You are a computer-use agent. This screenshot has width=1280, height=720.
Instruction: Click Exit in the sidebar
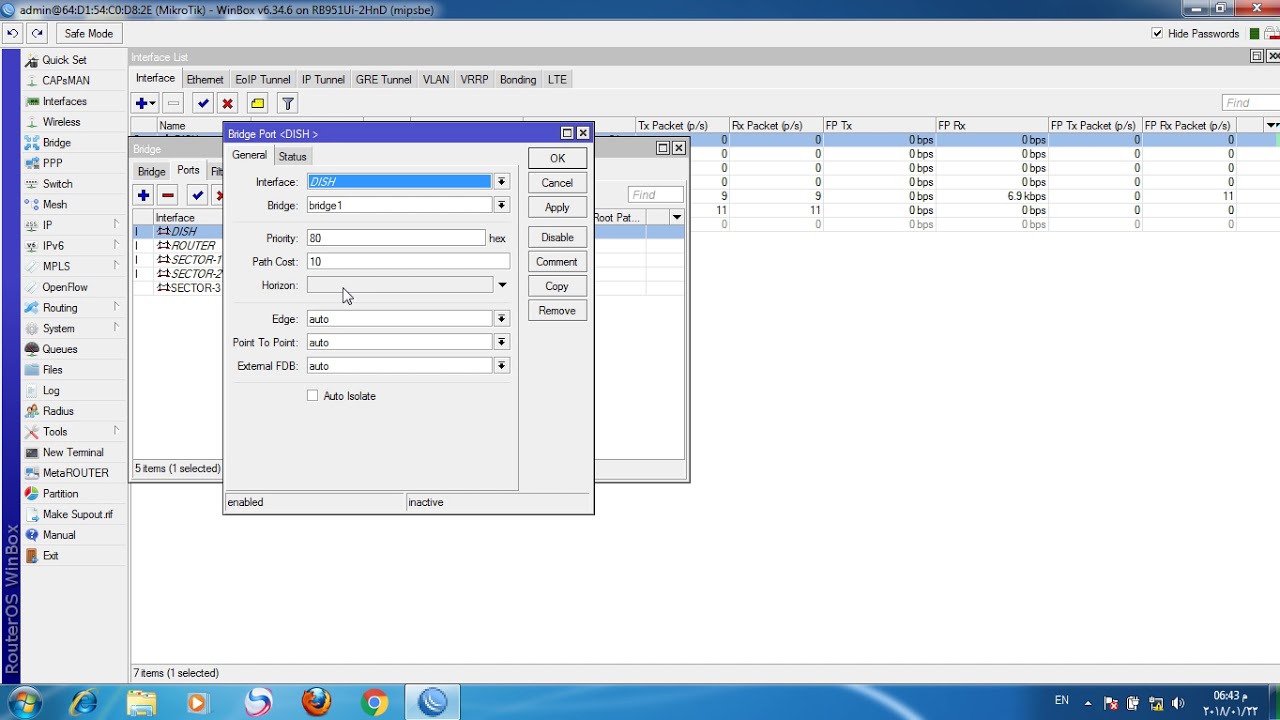point(50,556)
